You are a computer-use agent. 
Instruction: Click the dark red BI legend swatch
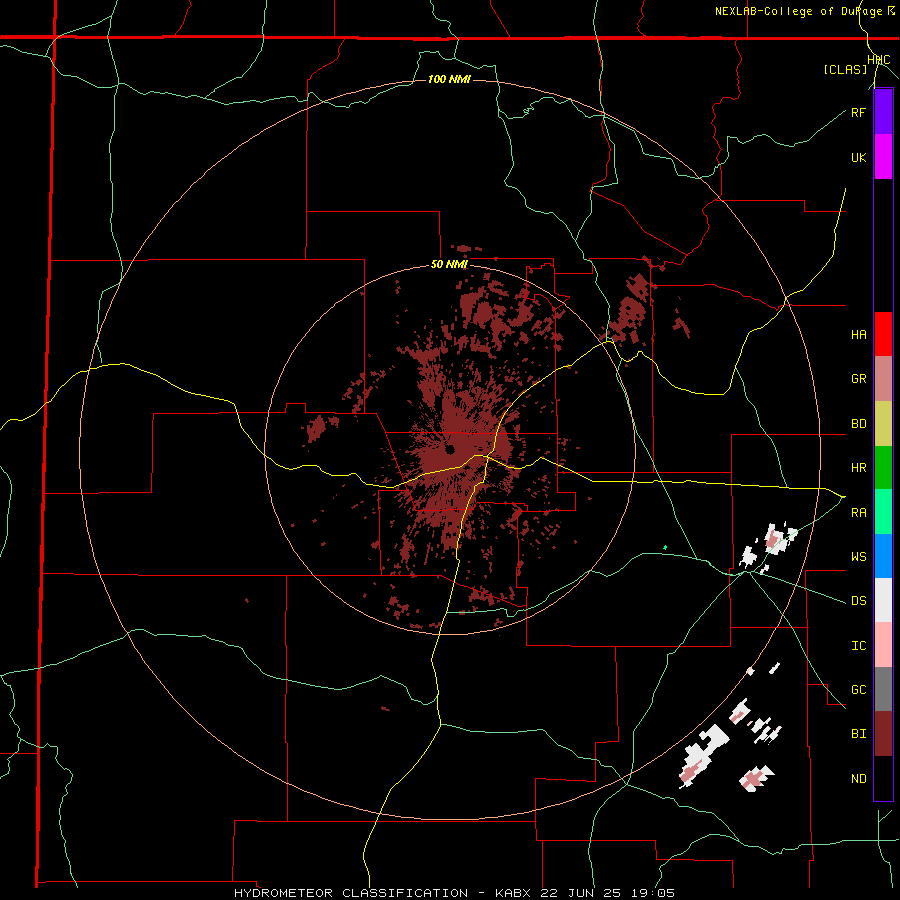click(x=883, y=734)
